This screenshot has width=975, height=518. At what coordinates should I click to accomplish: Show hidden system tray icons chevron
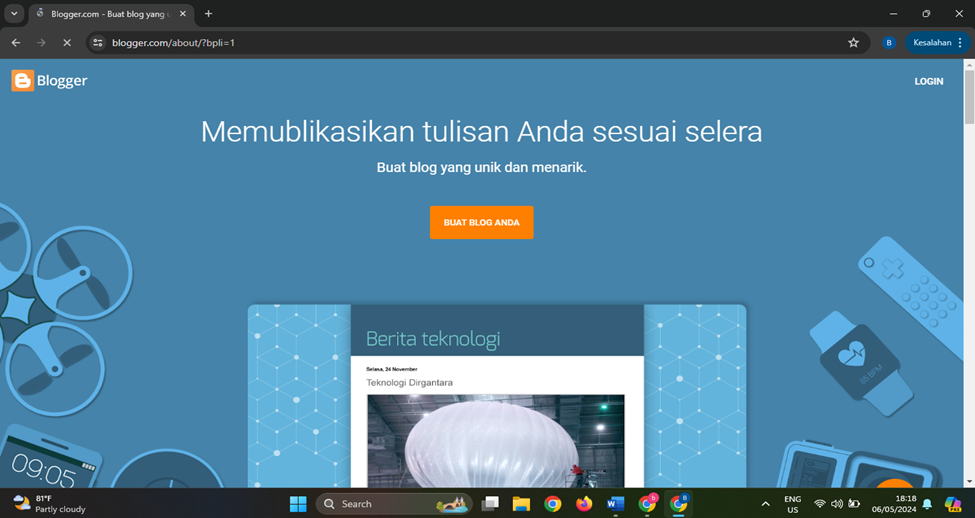[765, 504]
